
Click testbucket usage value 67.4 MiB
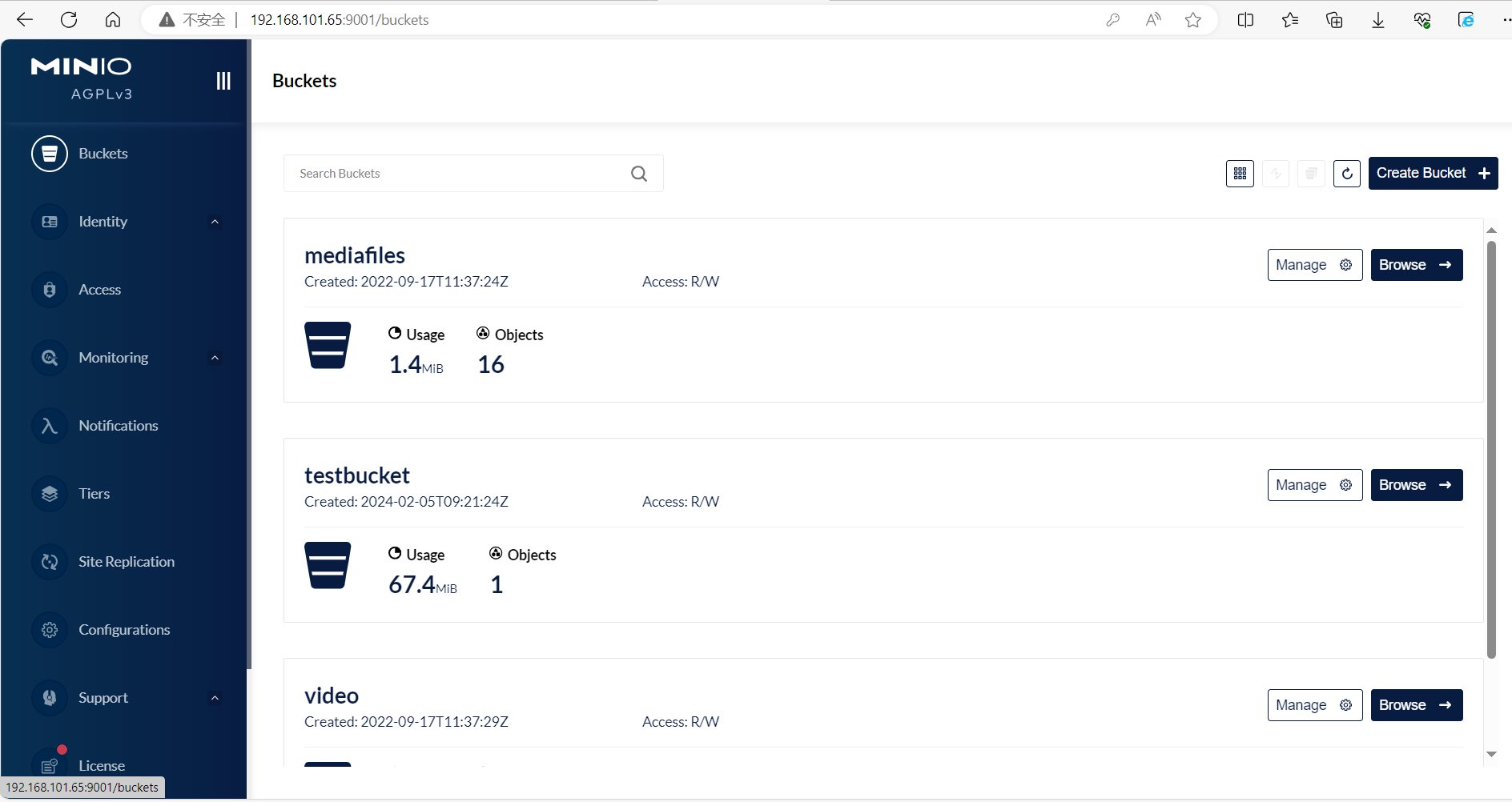tap(423, 585)
